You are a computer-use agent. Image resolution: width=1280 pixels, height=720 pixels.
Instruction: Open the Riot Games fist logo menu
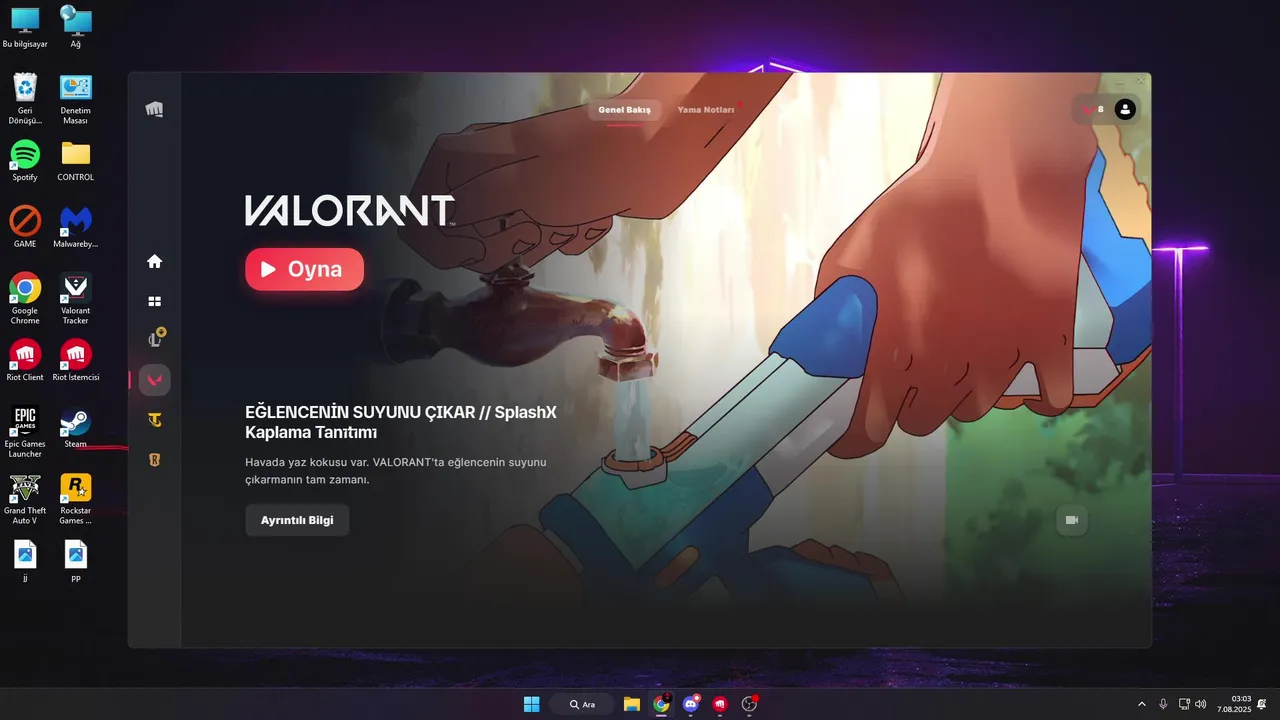click(154, 109)
